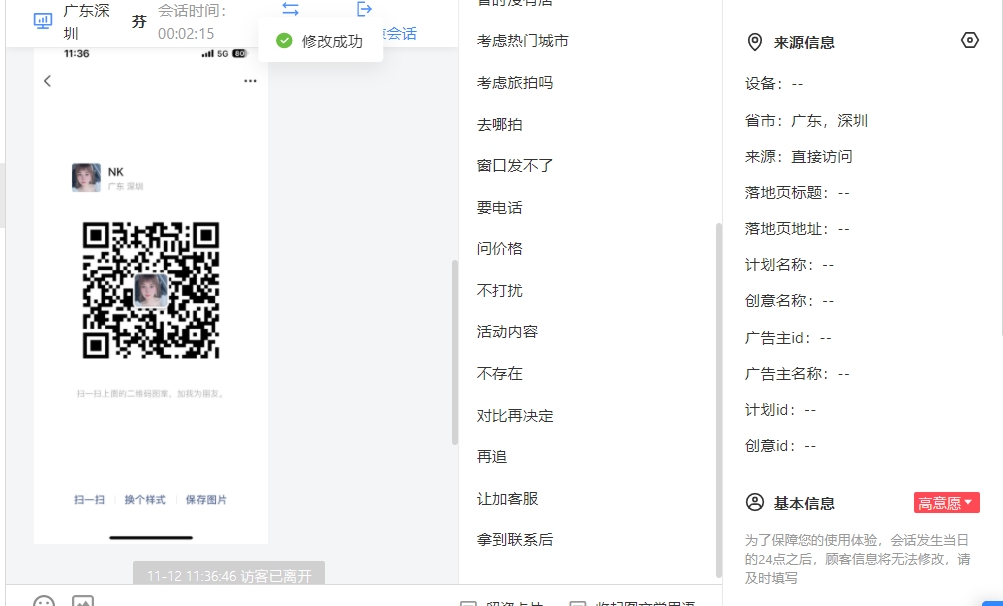Screen dimensions: 1003x606
Task: Select quick reply 窗口发不了
Action: pyautogui.click(x=515, y=166)
